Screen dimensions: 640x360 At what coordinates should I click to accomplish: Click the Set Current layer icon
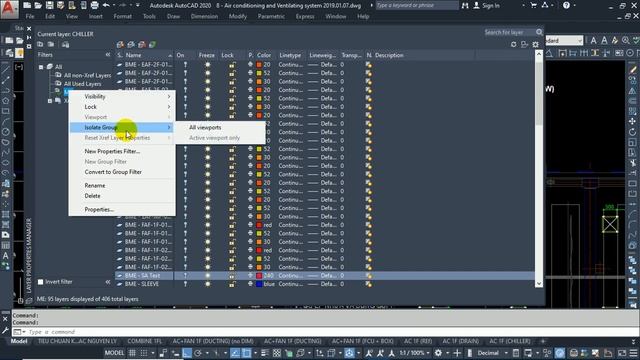point(152,44)
